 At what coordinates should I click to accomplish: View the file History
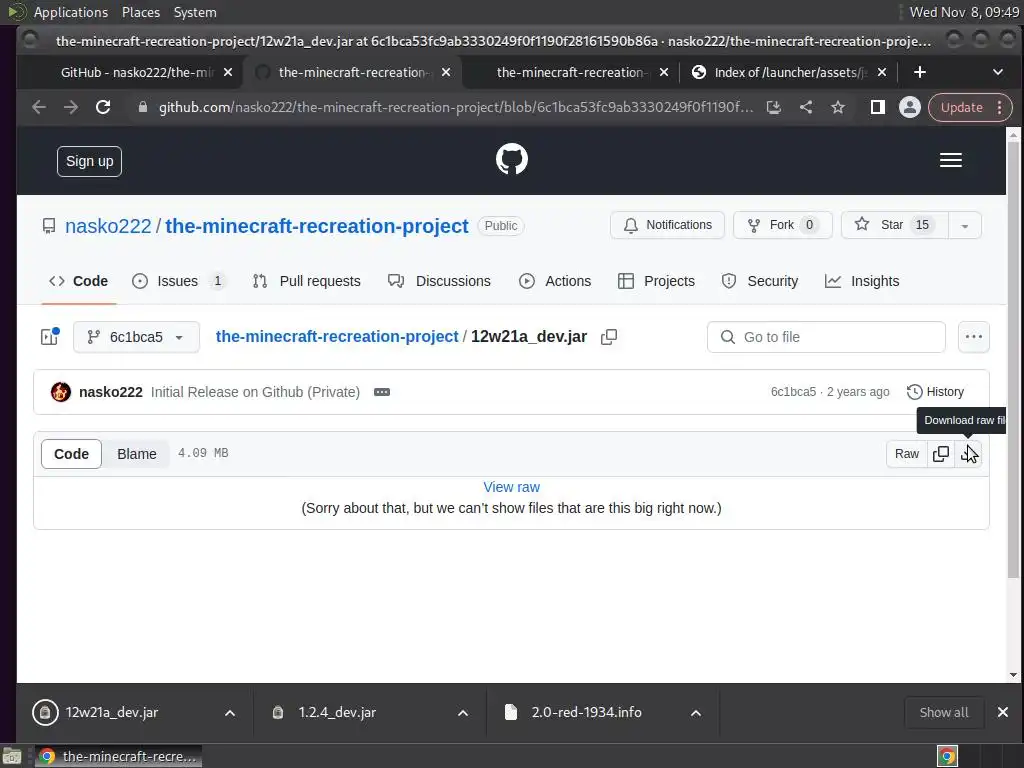coord(935,392)
